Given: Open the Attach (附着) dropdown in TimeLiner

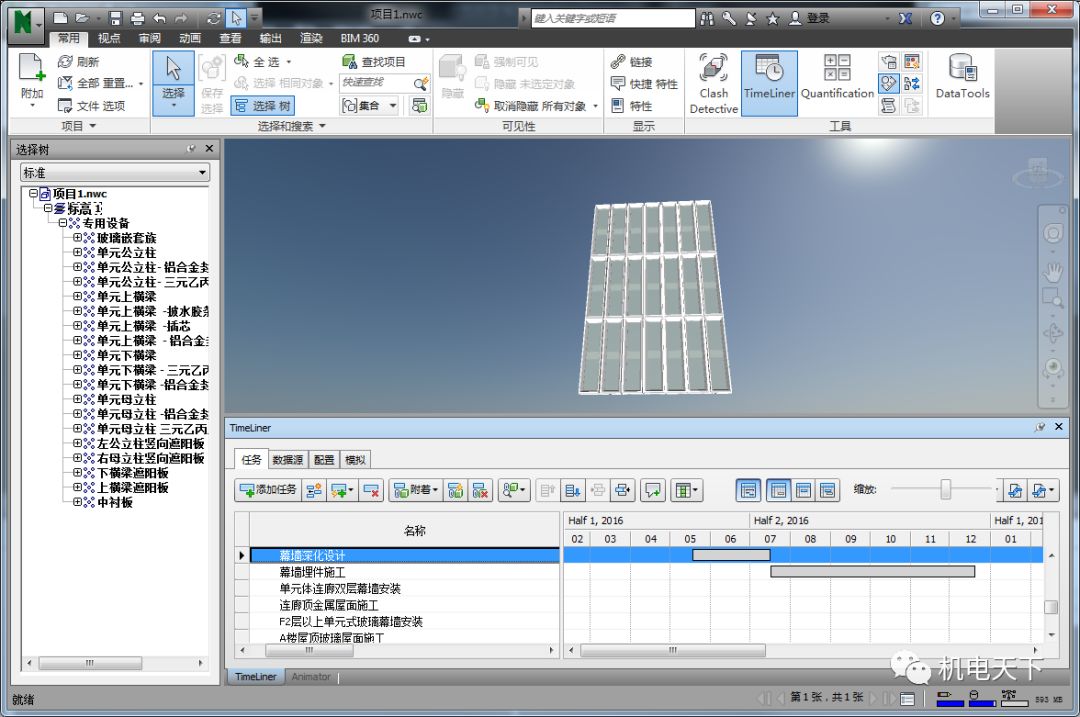Looking at the screenshot, I should pos(415,490).
